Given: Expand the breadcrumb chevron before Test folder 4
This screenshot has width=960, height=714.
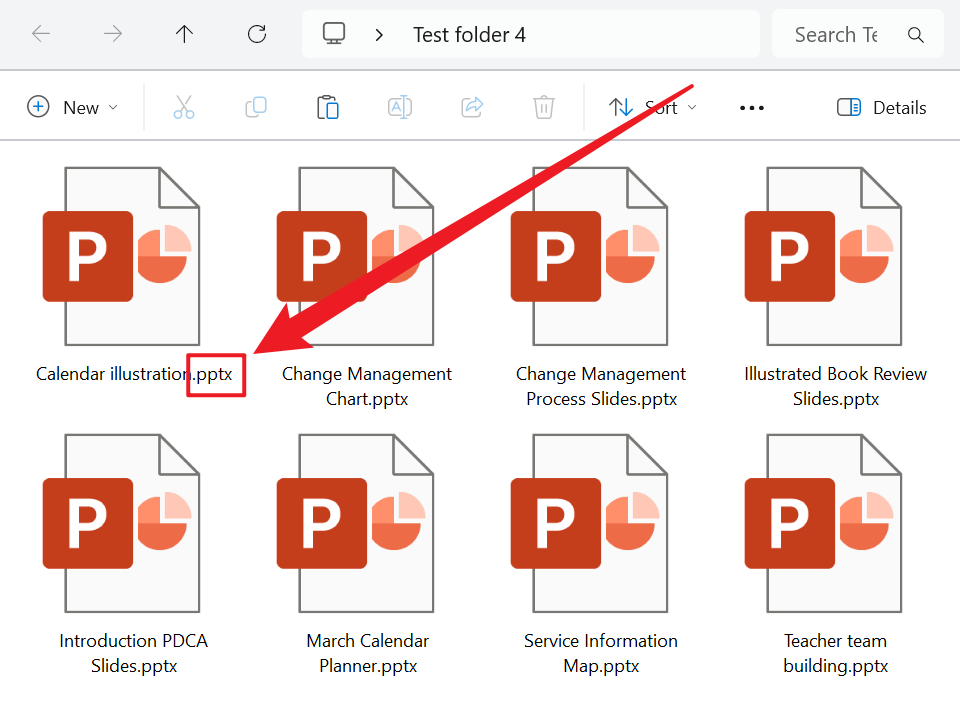Looking at the screenshot, I should [x=379, y=35].
